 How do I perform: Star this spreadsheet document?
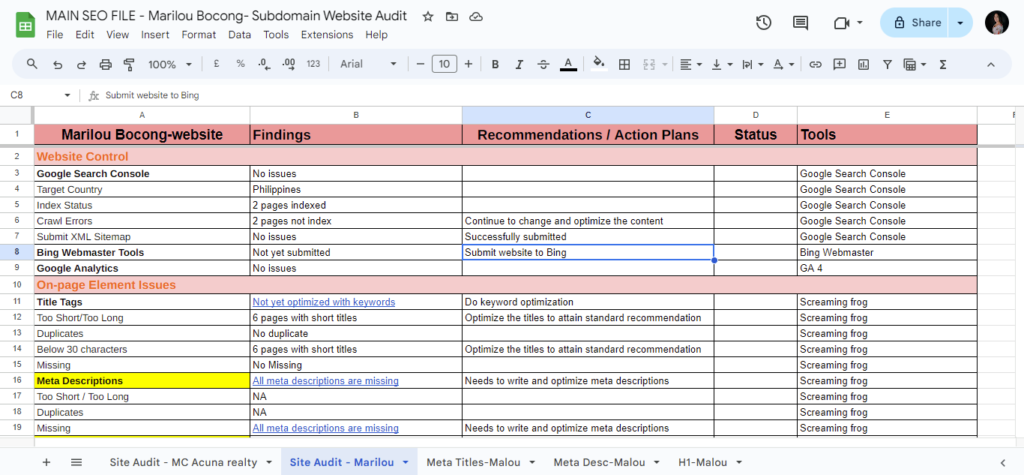428,16
